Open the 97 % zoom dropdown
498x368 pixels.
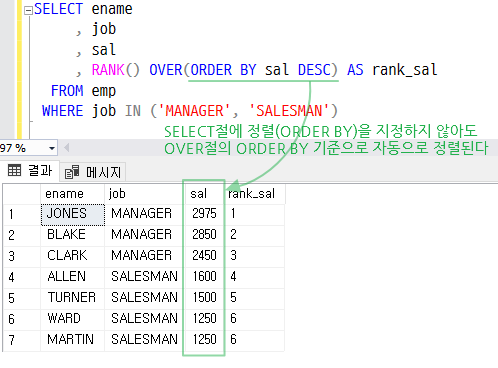pos(52,148)
